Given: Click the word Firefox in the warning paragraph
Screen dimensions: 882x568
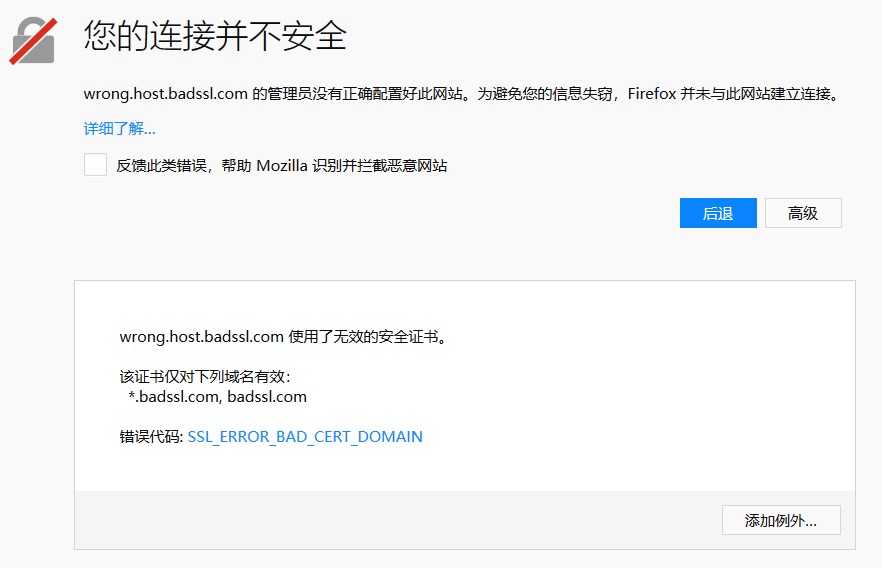Looking at the screenshot, I should click(x=652, y=94).
